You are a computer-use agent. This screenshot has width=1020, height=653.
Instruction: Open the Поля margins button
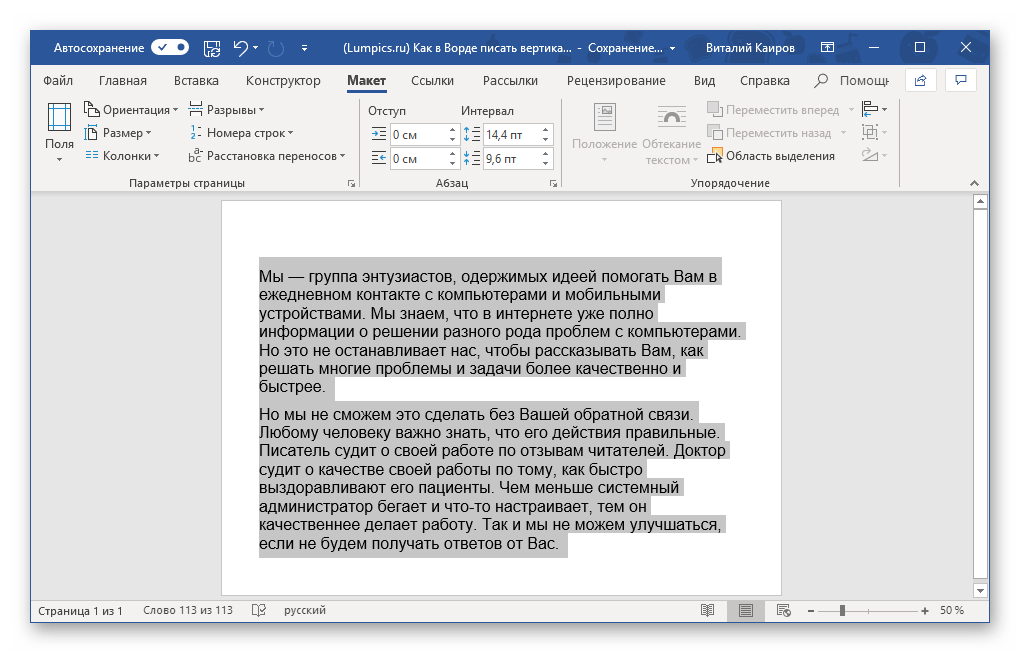click(x=59, y=131)
